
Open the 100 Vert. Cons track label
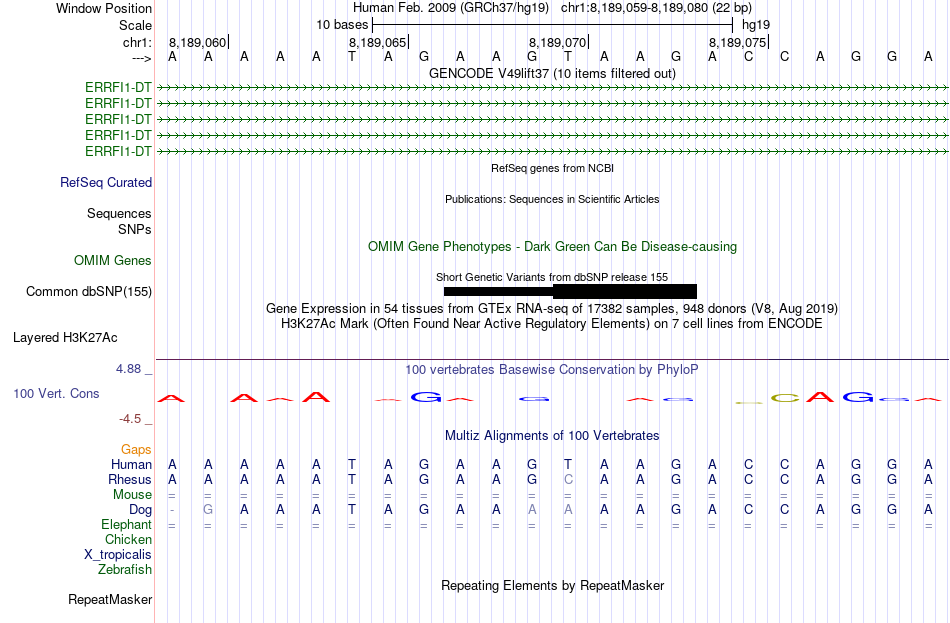pyautogui.click(x=56, y=393)
